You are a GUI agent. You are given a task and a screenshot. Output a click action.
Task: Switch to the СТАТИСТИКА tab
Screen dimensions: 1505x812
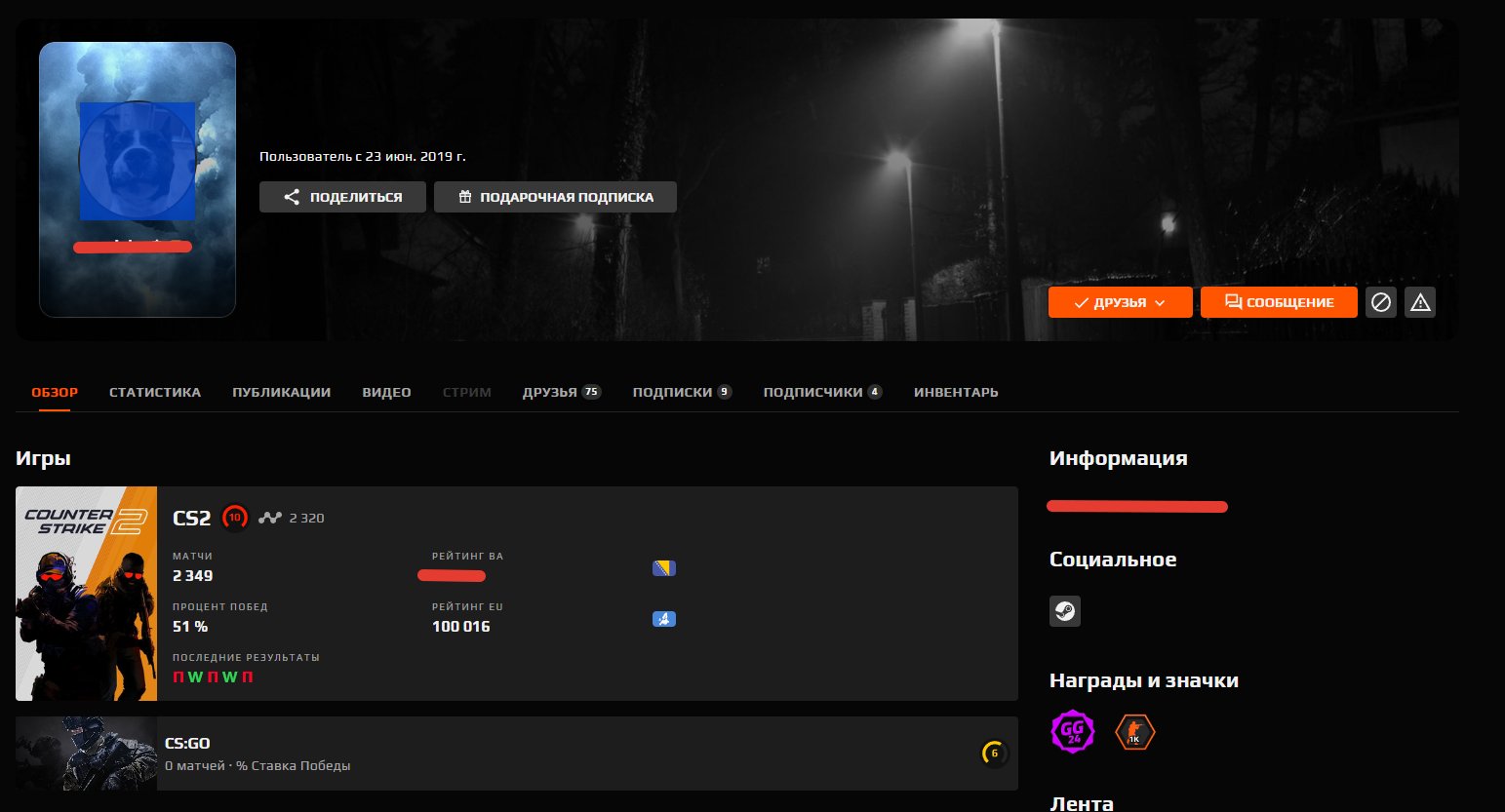(154, 392)
